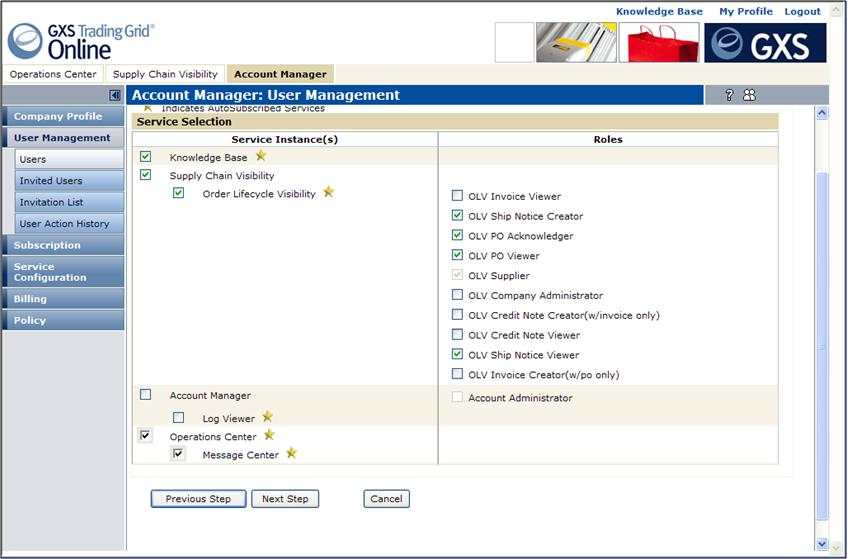Select the Account Manager tab
The image size is (848, 559).
coord(280,74)
